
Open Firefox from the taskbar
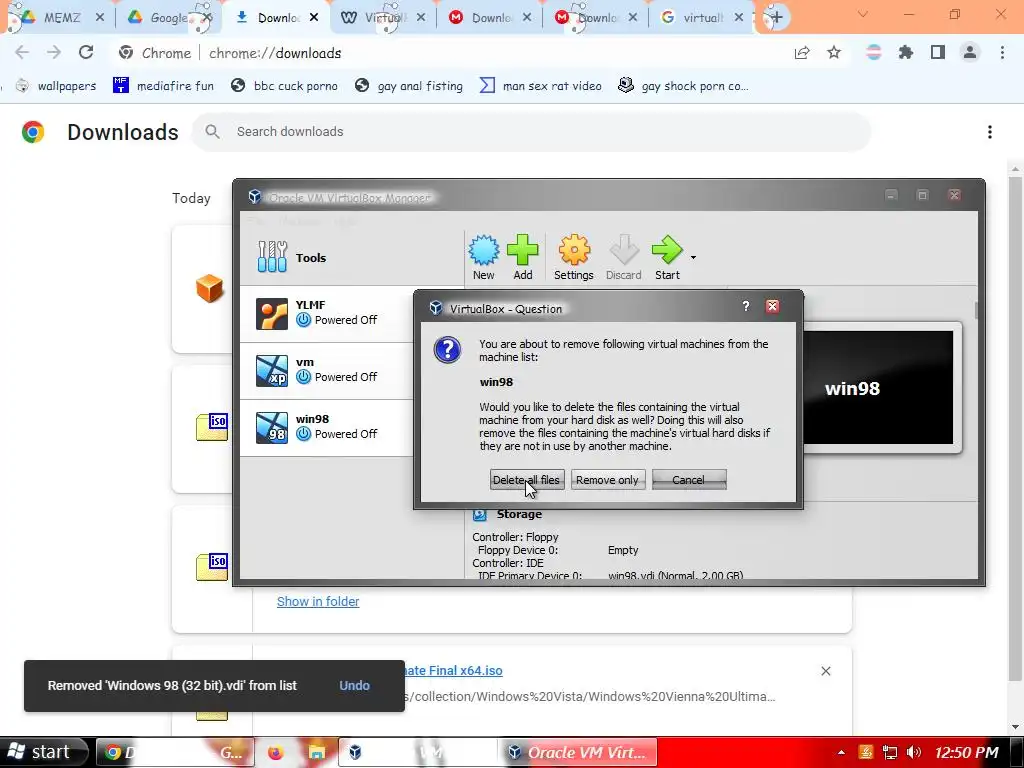point(276,752)
